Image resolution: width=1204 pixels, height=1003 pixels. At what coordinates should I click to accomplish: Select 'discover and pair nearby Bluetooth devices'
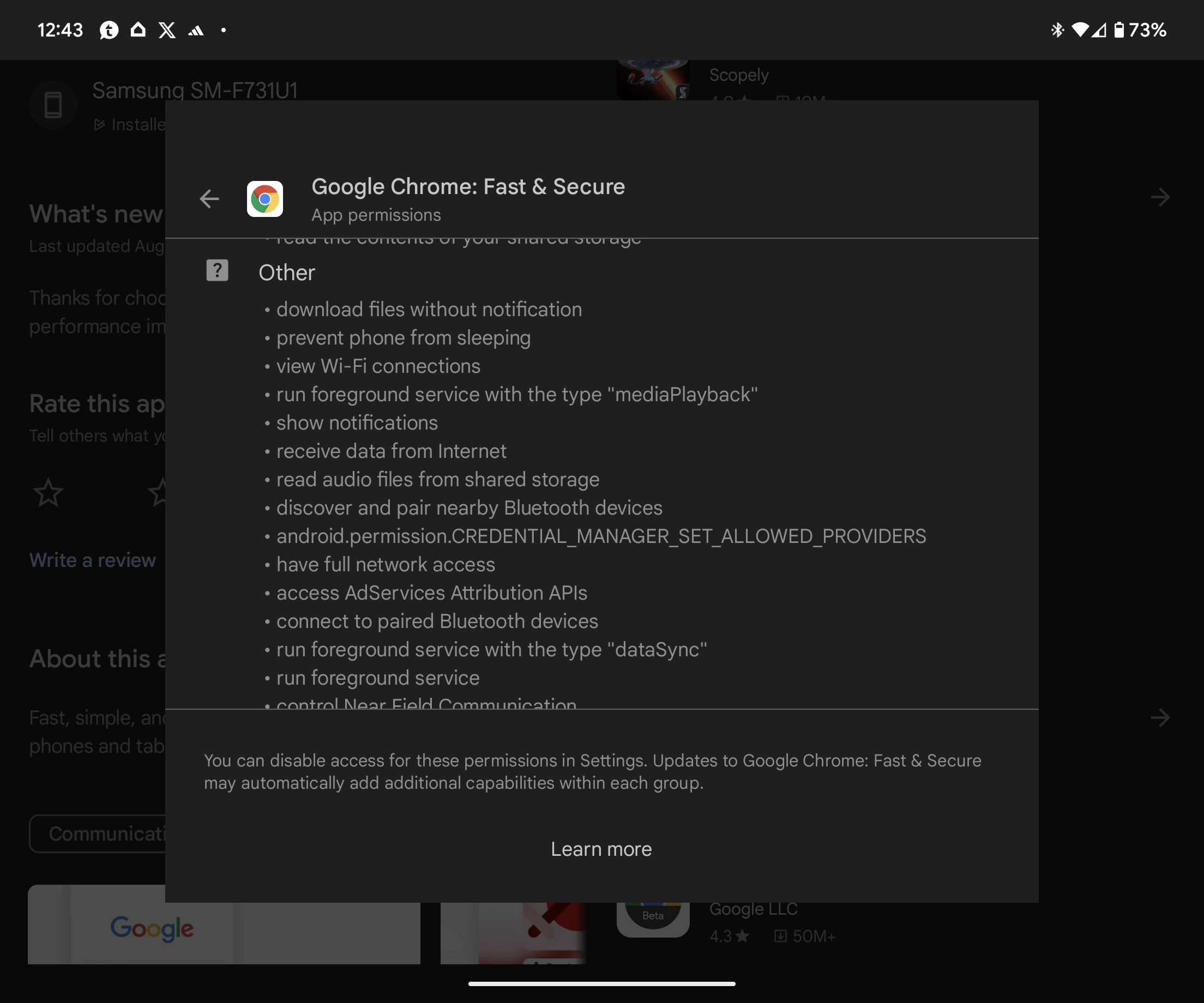tap(469, 508)
